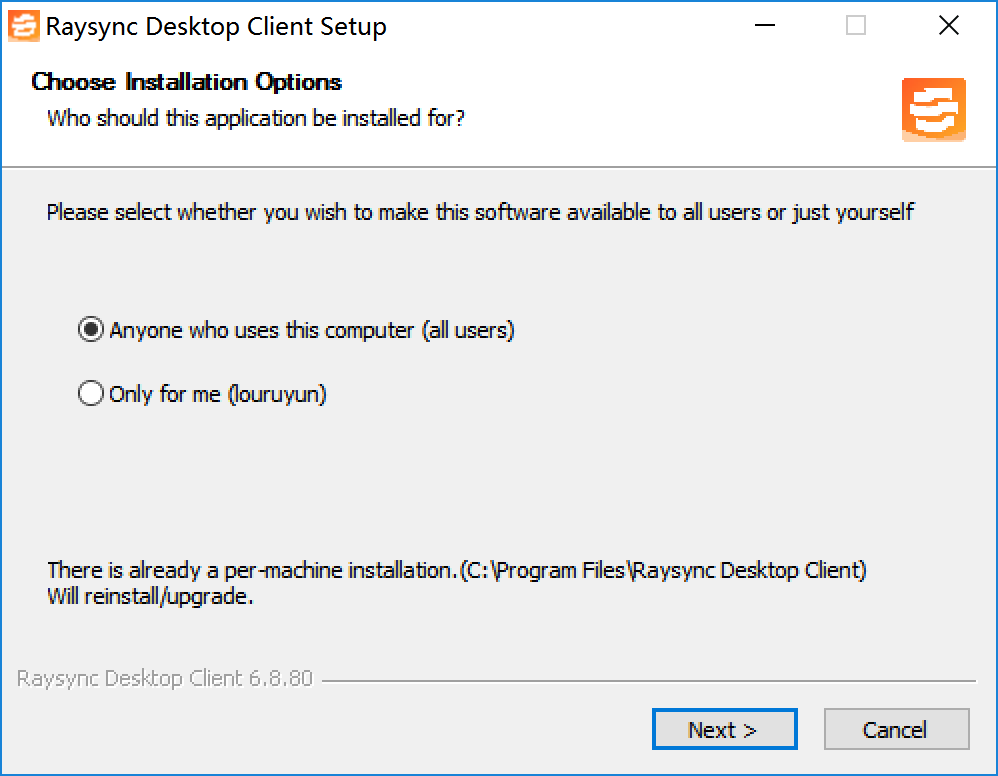
Task: Select the 'Anyone who uses this computer' radio button
Action: [91, 330]
